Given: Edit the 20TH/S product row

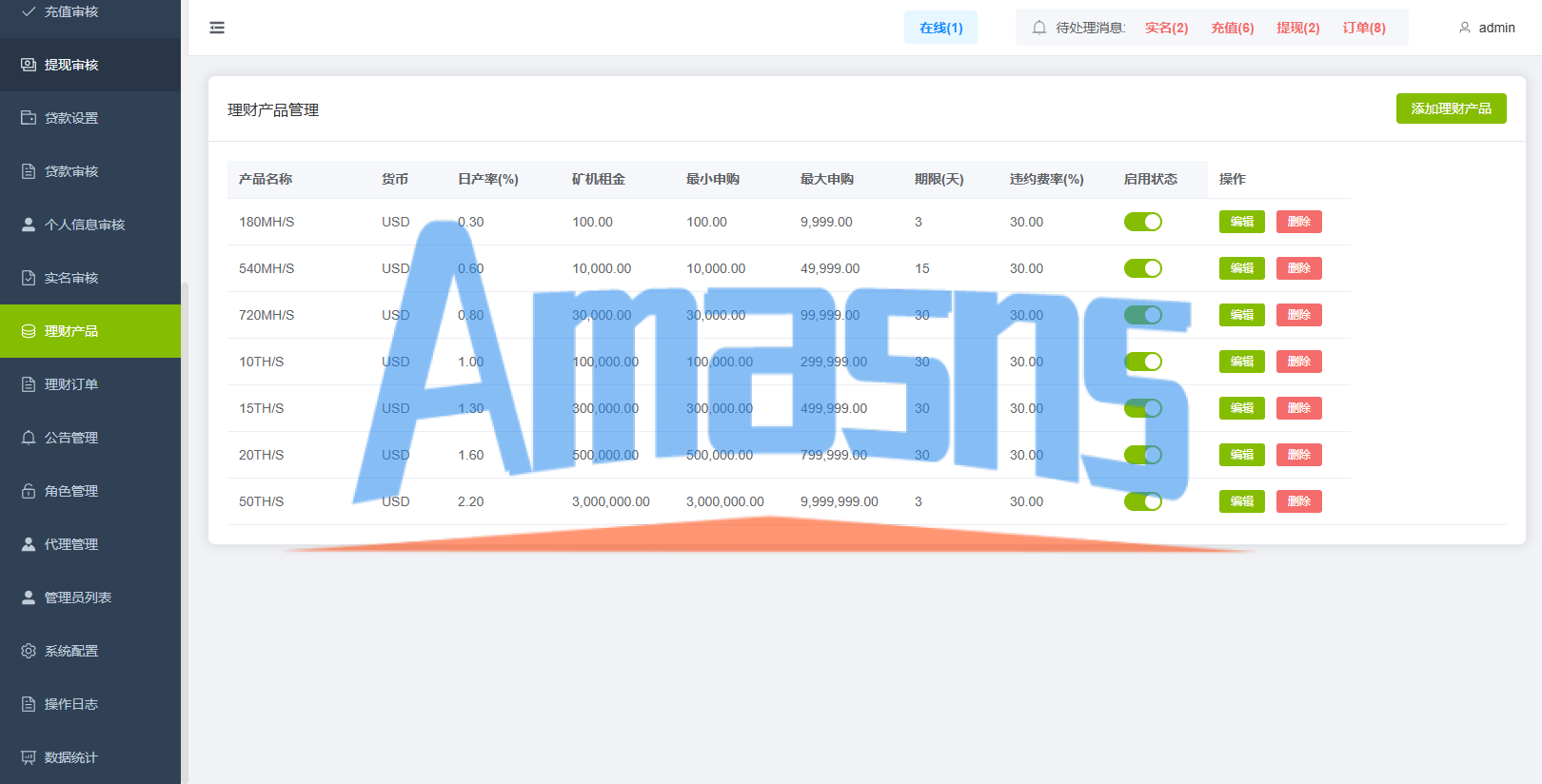Looking at the screenshot, I should [x=1242, y=455].
